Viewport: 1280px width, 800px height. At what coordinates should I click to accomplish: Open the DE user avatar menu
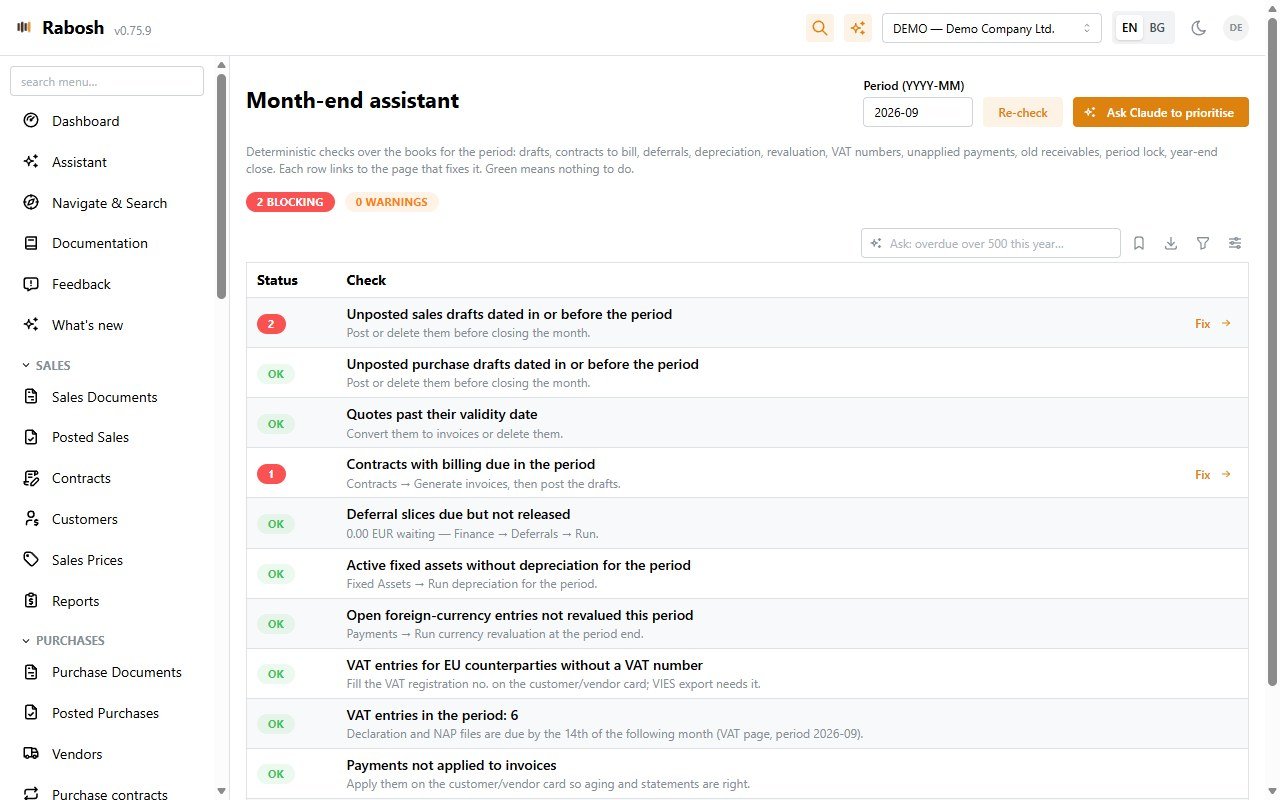pos(1236,28)
